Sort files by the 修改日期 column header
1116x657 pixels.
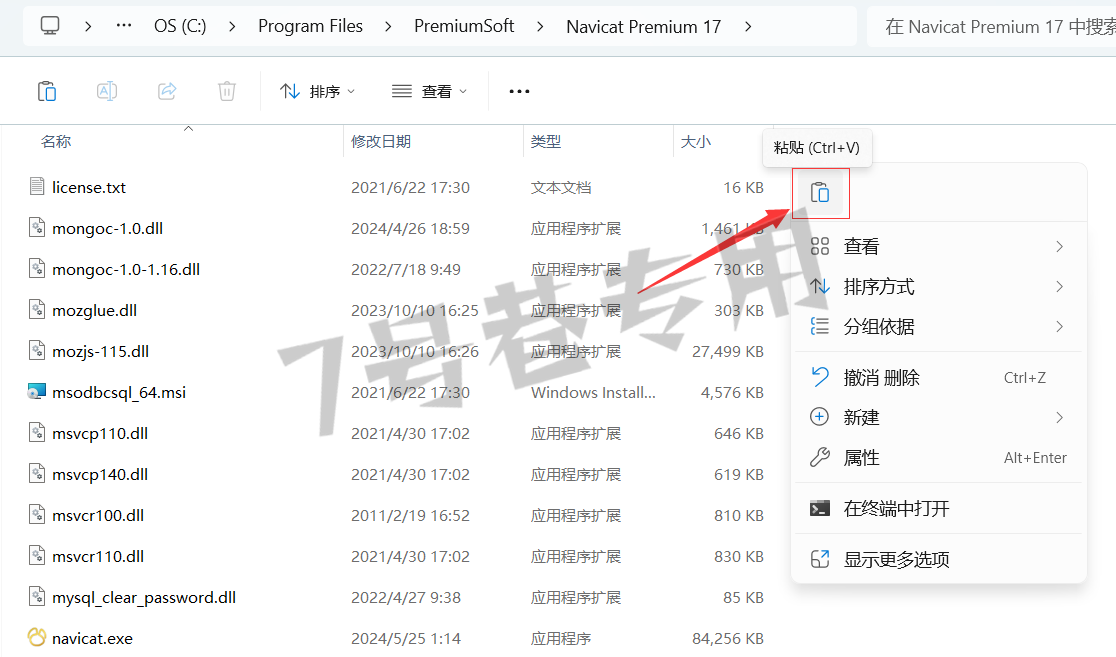coord(381,142)
